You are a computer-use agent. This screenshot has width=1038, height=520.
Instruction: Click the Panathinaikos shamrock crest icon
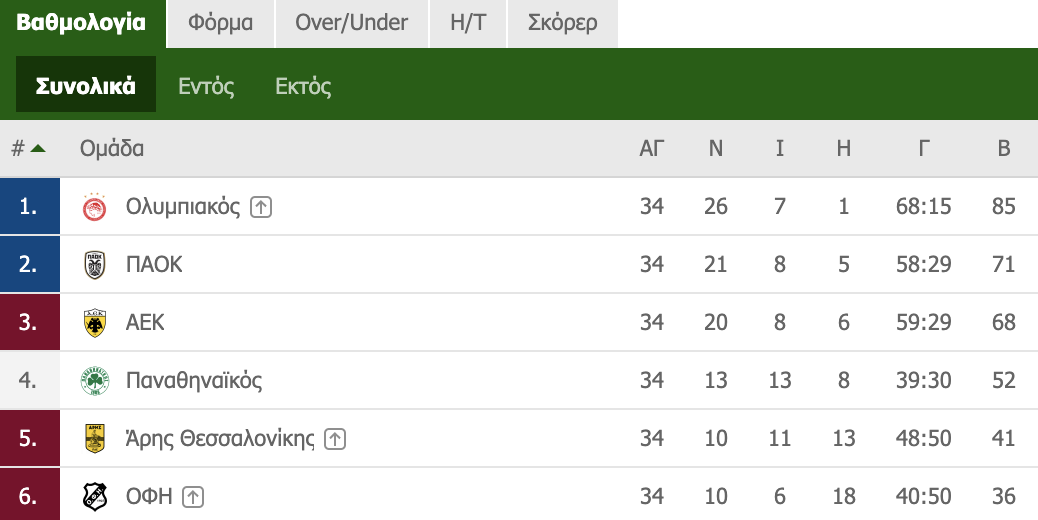pos(93,381)
